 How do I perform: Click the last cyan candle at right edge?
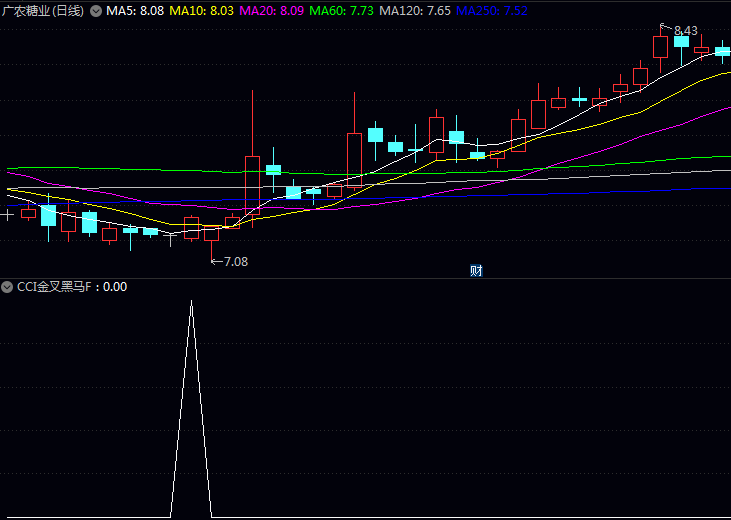[x=722, y=51]
